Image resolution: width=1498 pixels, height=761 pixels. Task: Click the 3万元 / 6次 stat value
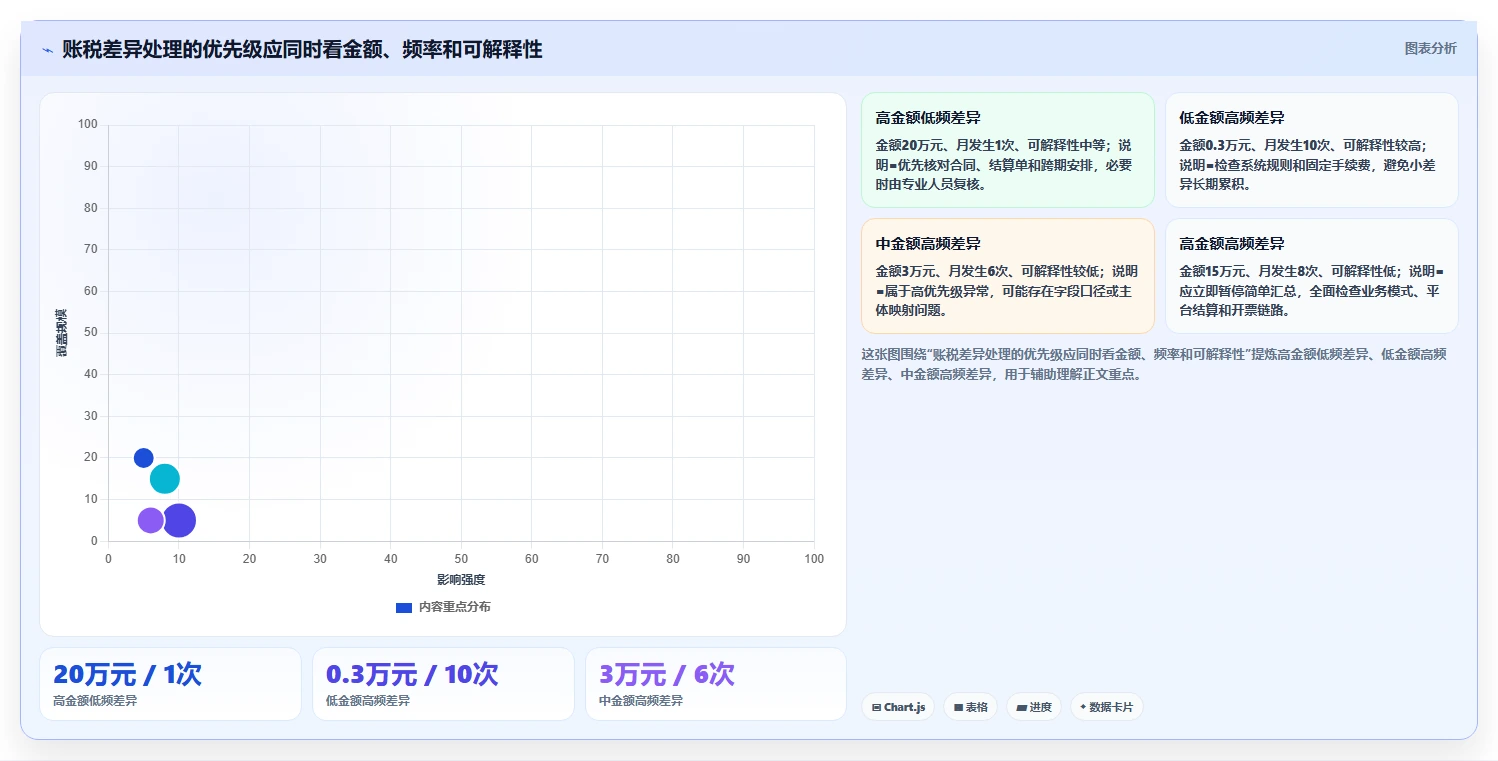pos(667,675)
